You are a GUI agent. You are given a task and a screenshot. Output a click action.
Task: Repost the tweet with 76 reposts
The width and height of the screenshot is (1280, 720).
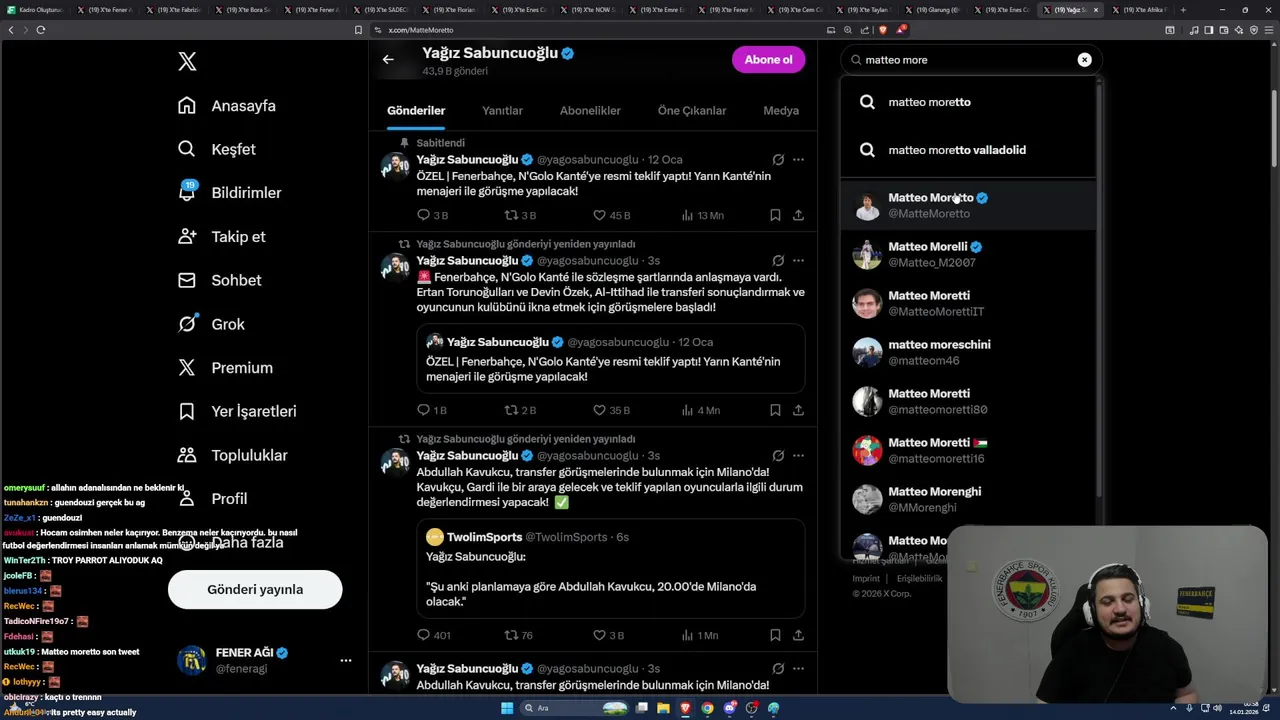tap(518, 635)
